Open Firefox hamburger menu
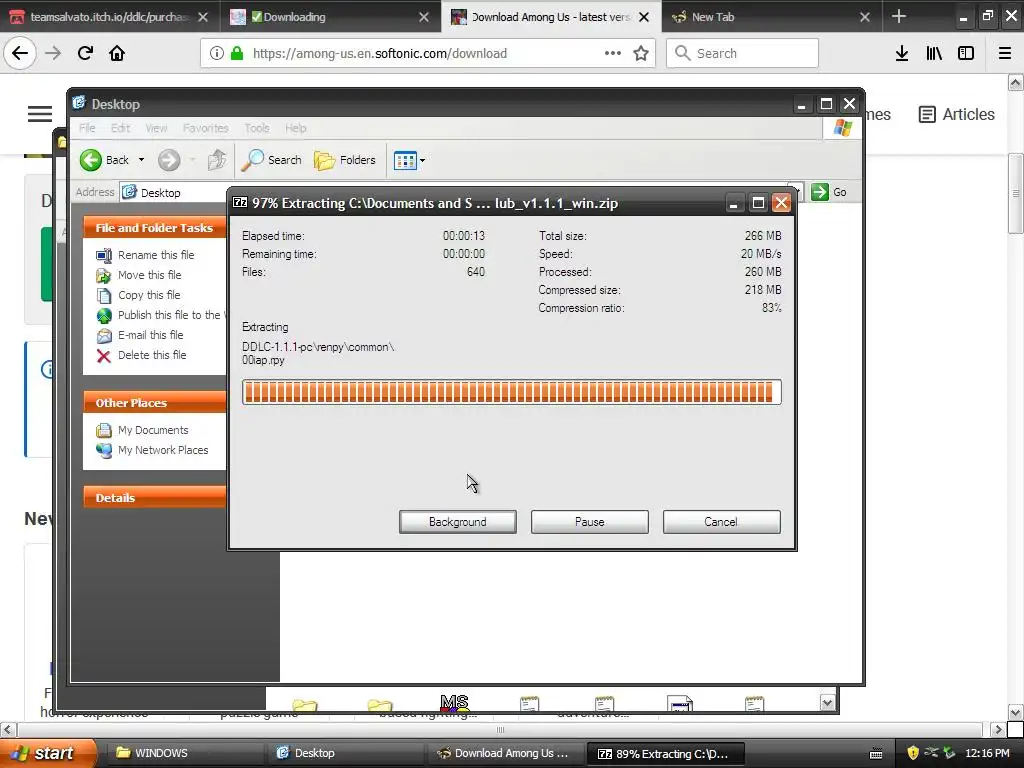Image resolution: width=1024 pixels, height=768 pixels. [x=1005, y=53]
